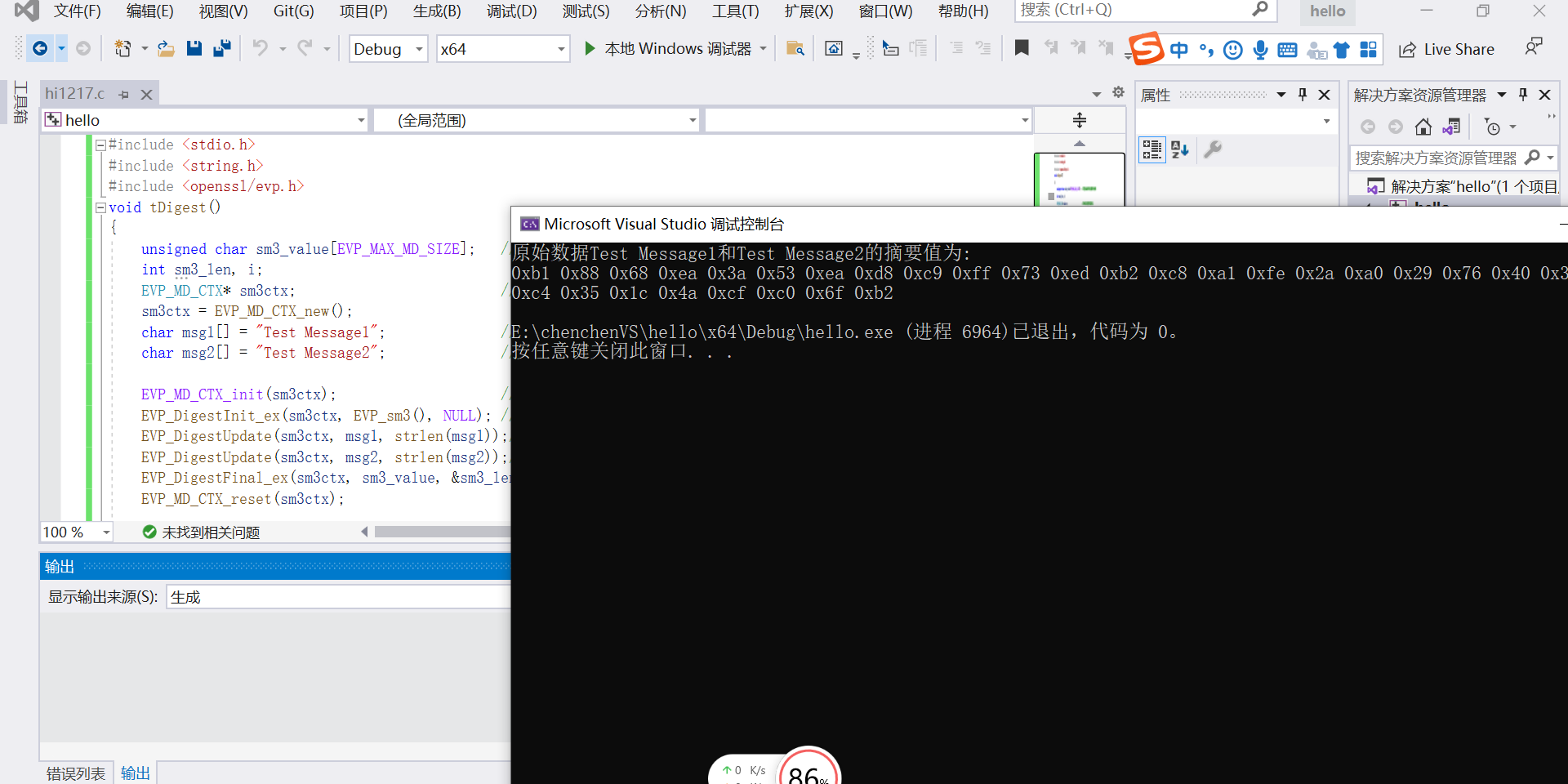Expand the debugger target dropdown arrow
The image size is (1568, 784).
[764, 49]
